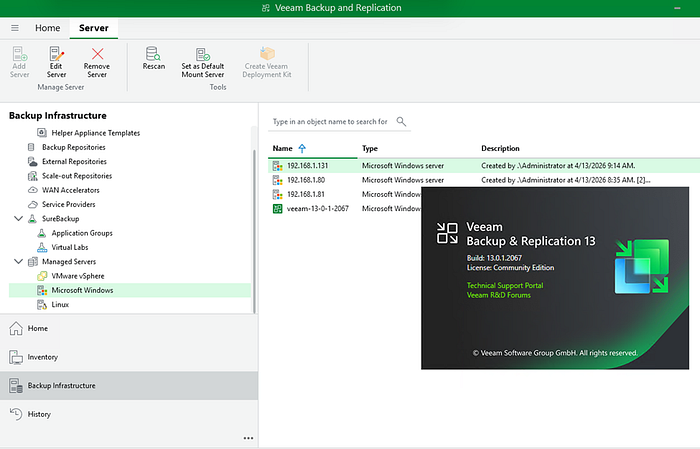Select Backup Repositories label in tree
This screenshot has height=449, width=700.
[x=74, y=147]
